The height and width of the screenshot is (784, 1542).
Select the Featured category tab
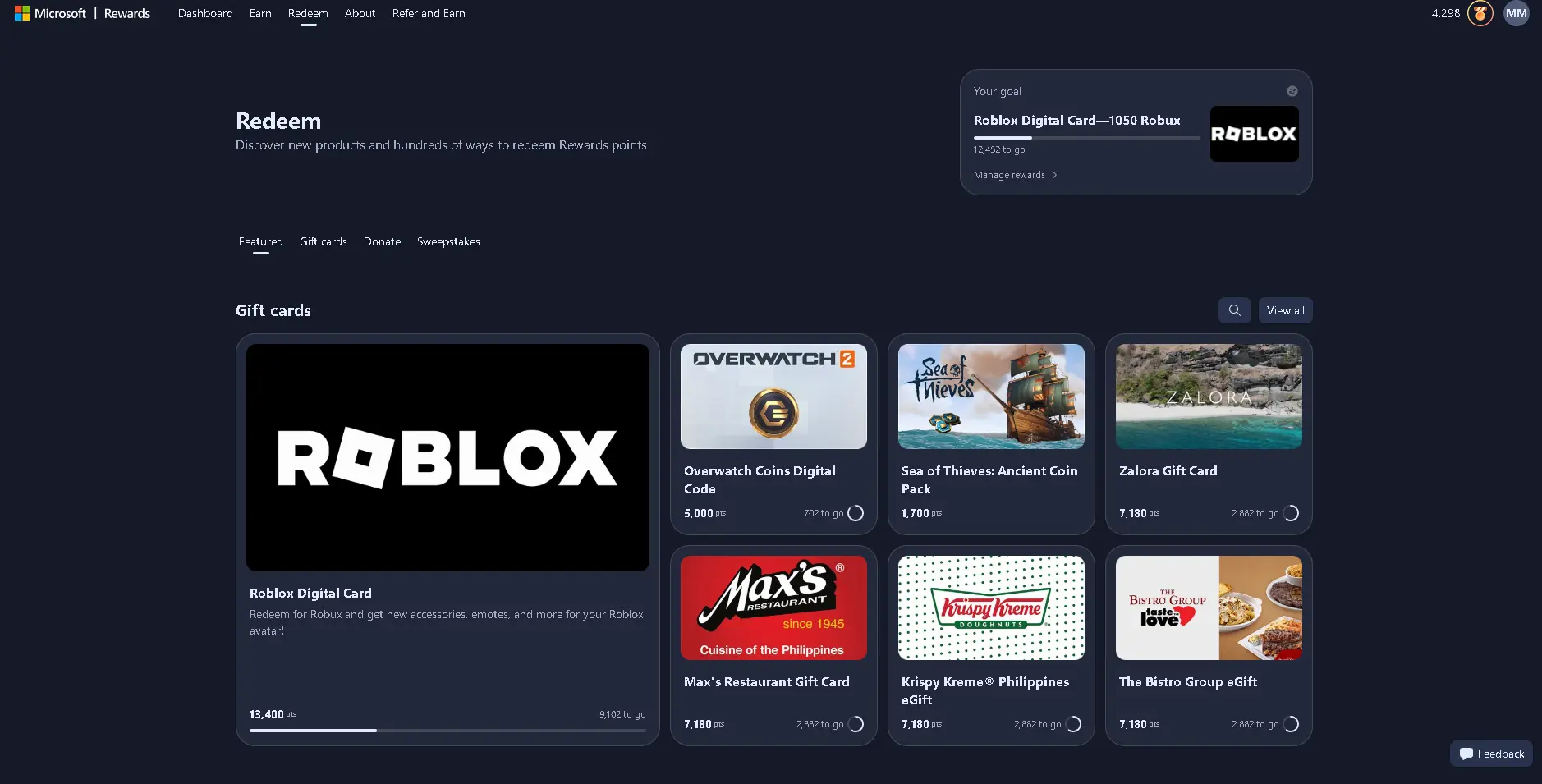click(x=261, y=241)
